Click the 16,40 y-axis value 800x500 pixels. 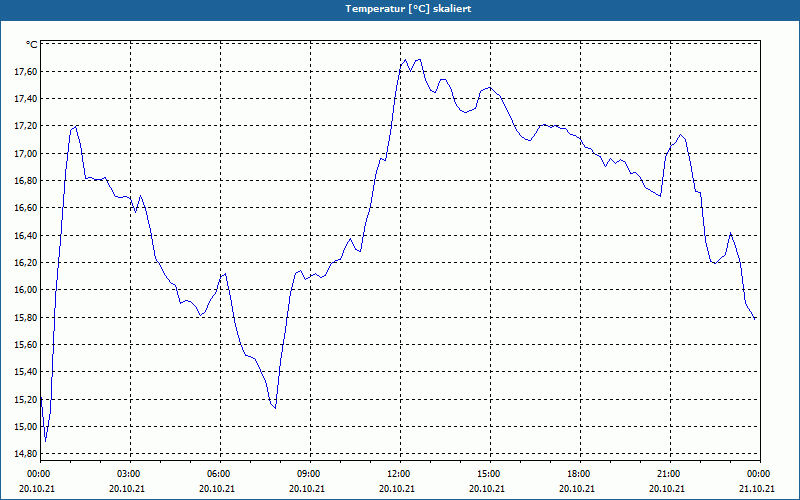tap(26, 236)
